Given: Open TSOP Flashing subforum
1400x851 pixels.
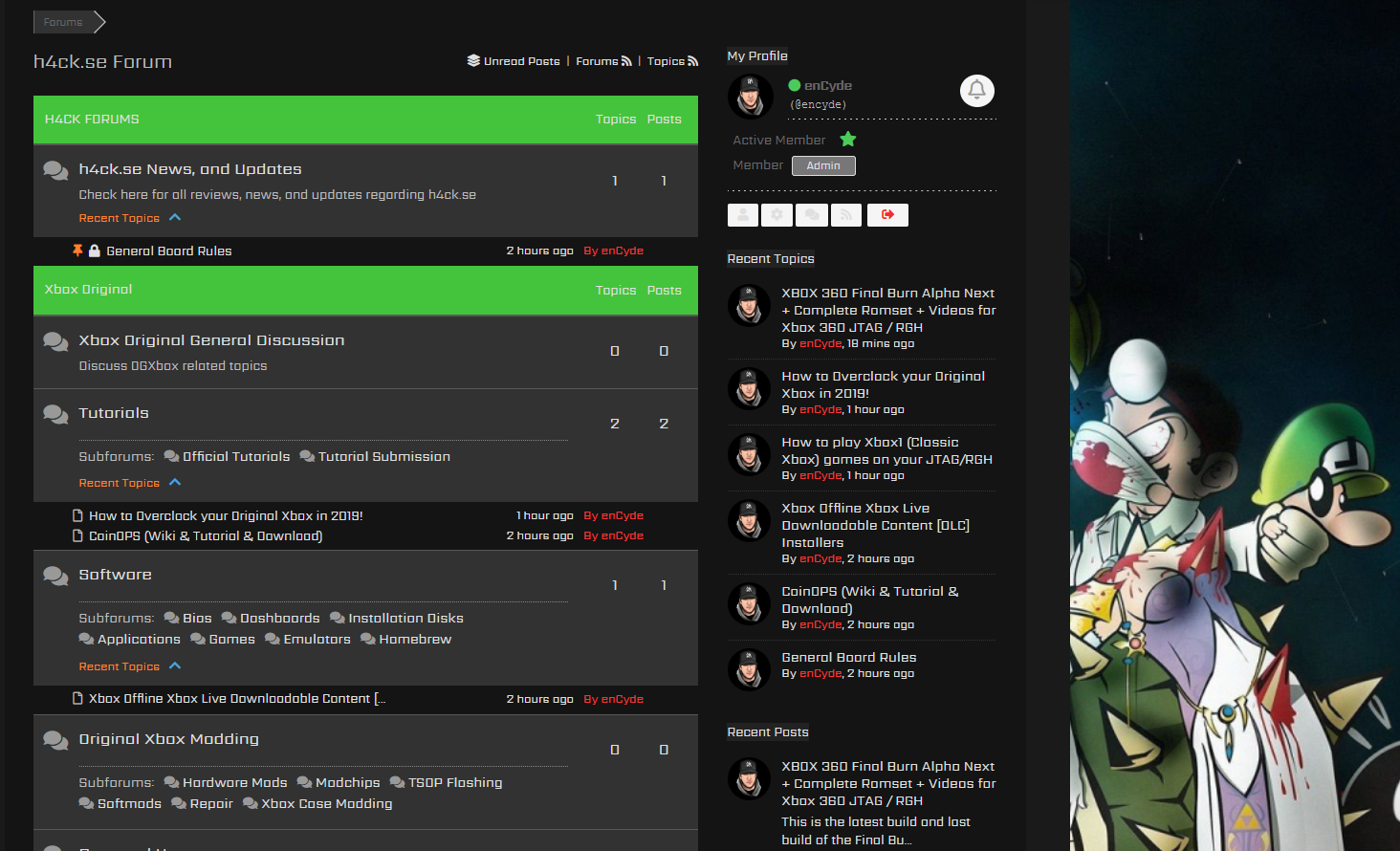Looking at the screenshot, I should [x=455, y=783].
